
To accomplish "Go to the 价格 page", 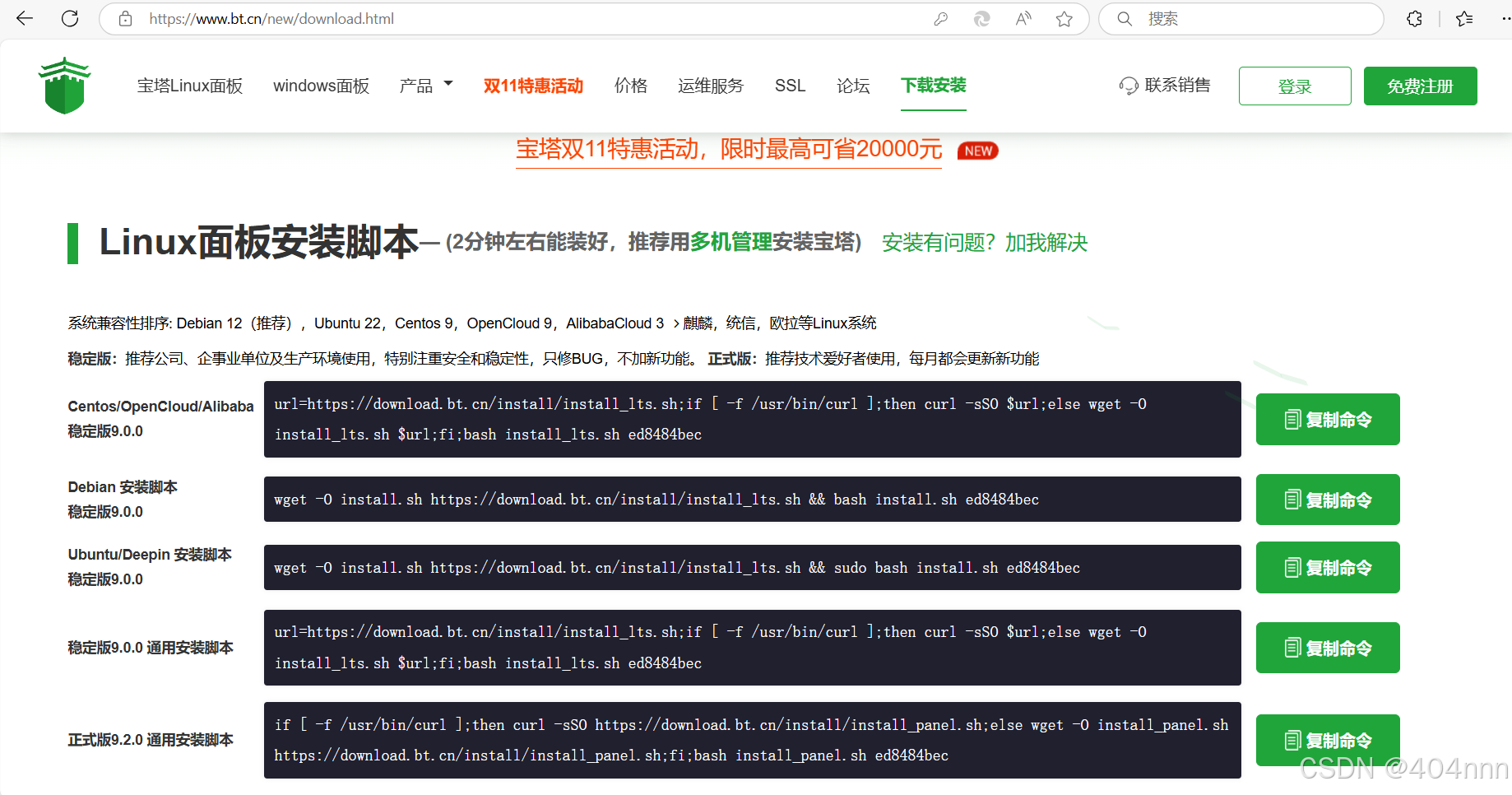I will pyautogui.click(x=631, y=86).
